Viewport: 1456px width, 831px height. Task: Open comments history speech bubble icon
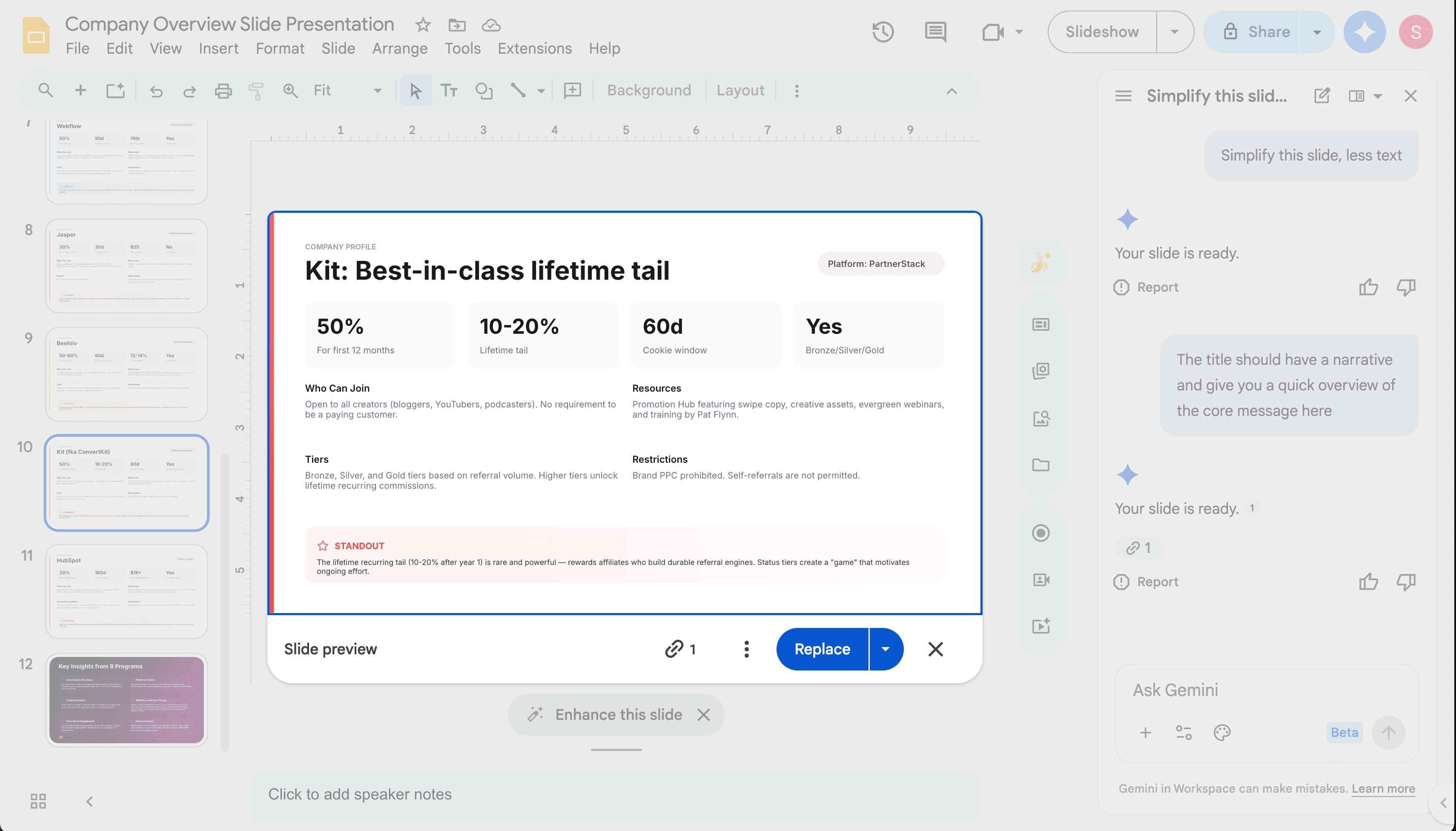(935, 32)
